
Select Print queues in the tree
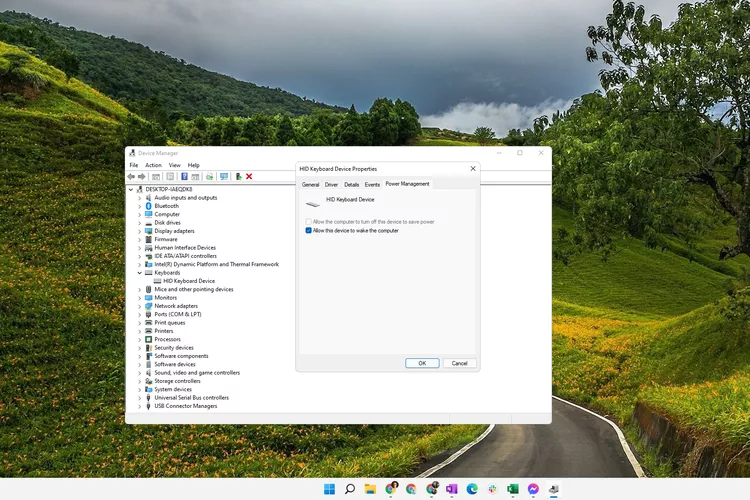click(x=170, y=322)
